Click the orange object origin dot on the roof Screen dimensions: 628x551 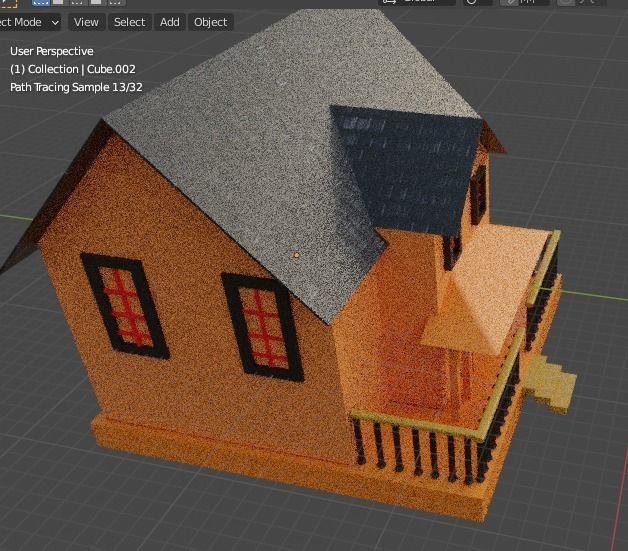coord(296,255)
